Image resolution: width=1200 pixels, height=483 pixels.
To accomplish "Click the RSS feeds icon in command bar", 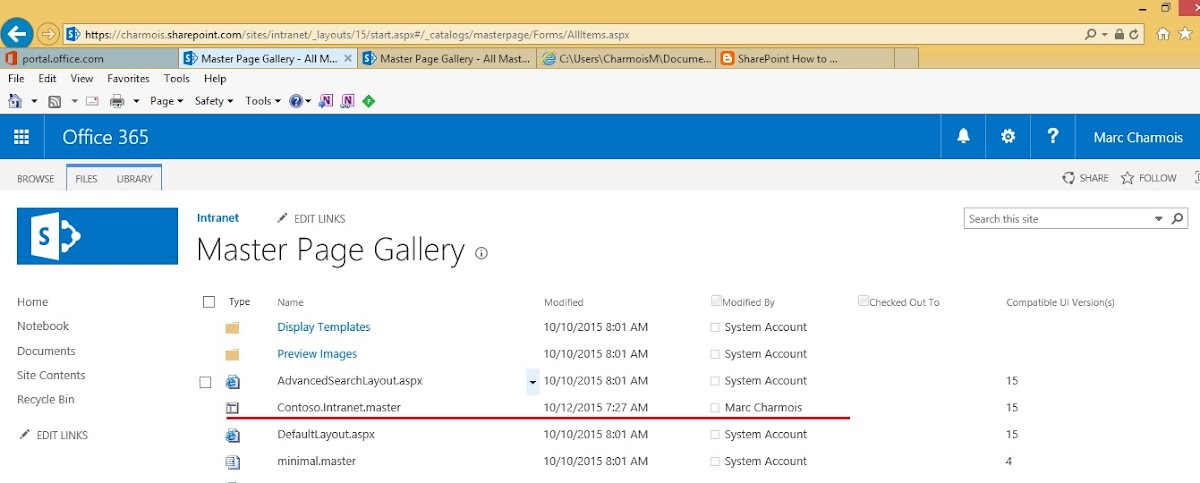I will 55,101.
